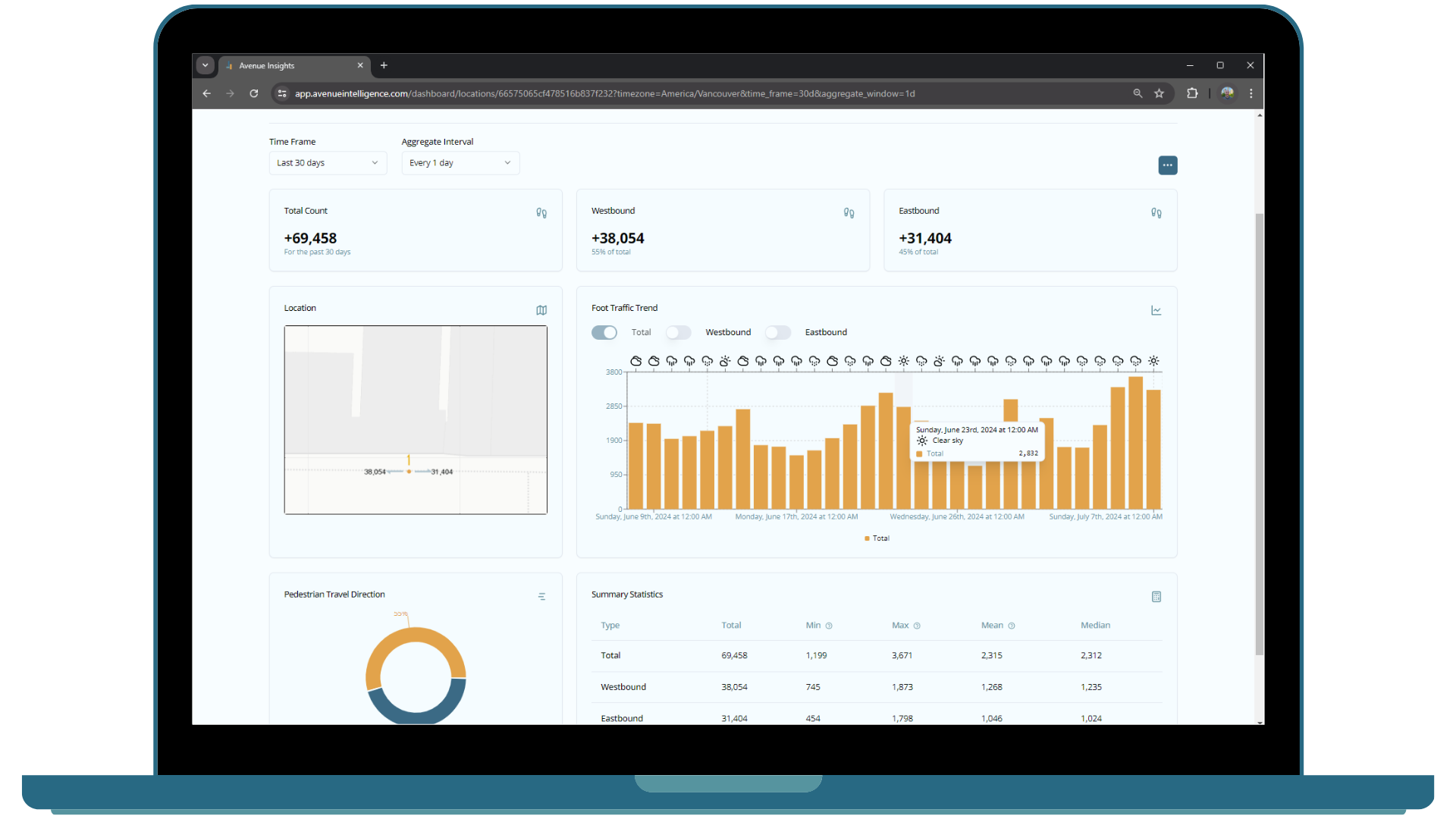Click footsteps icon in Eastbound card
Screen dimensions: 1456x819
tap(1156, 213)
